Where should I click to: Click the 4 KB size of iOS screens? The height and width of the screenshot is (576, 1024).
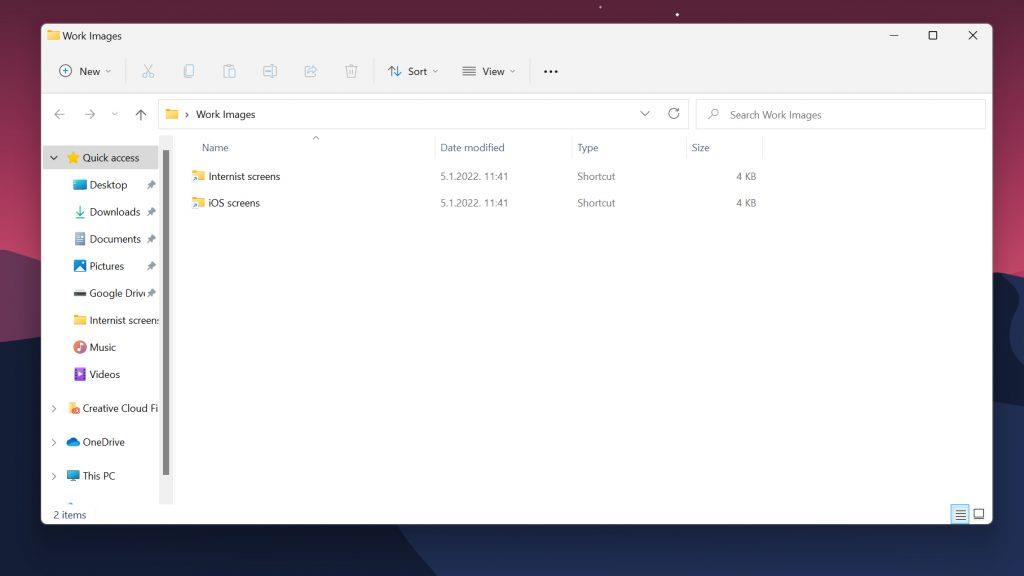746,203
